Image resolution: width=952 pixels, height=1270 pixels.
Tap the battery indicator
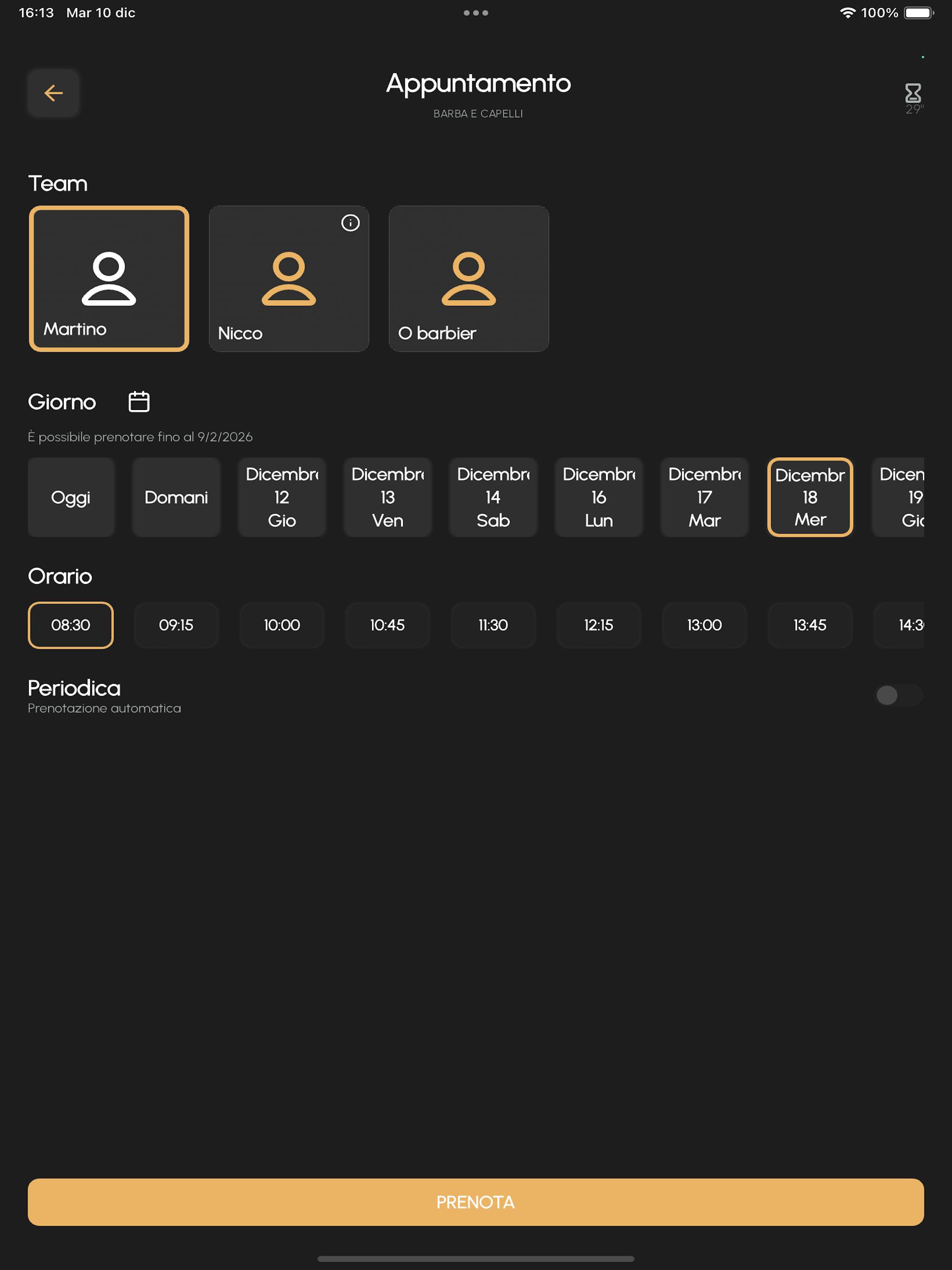pyautogui.click(x=919, y=13)
